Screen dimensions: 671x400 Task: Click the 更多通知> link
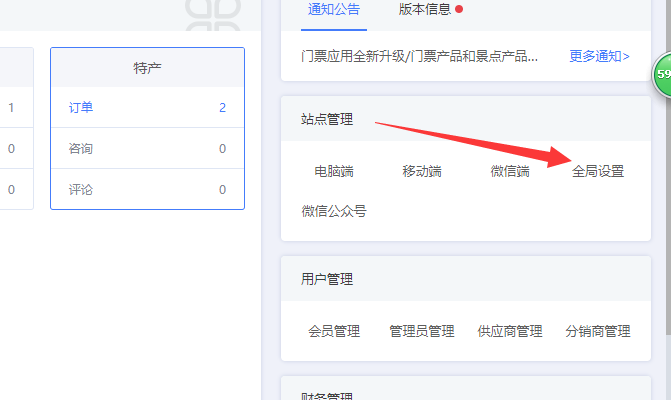click(599, 56)
